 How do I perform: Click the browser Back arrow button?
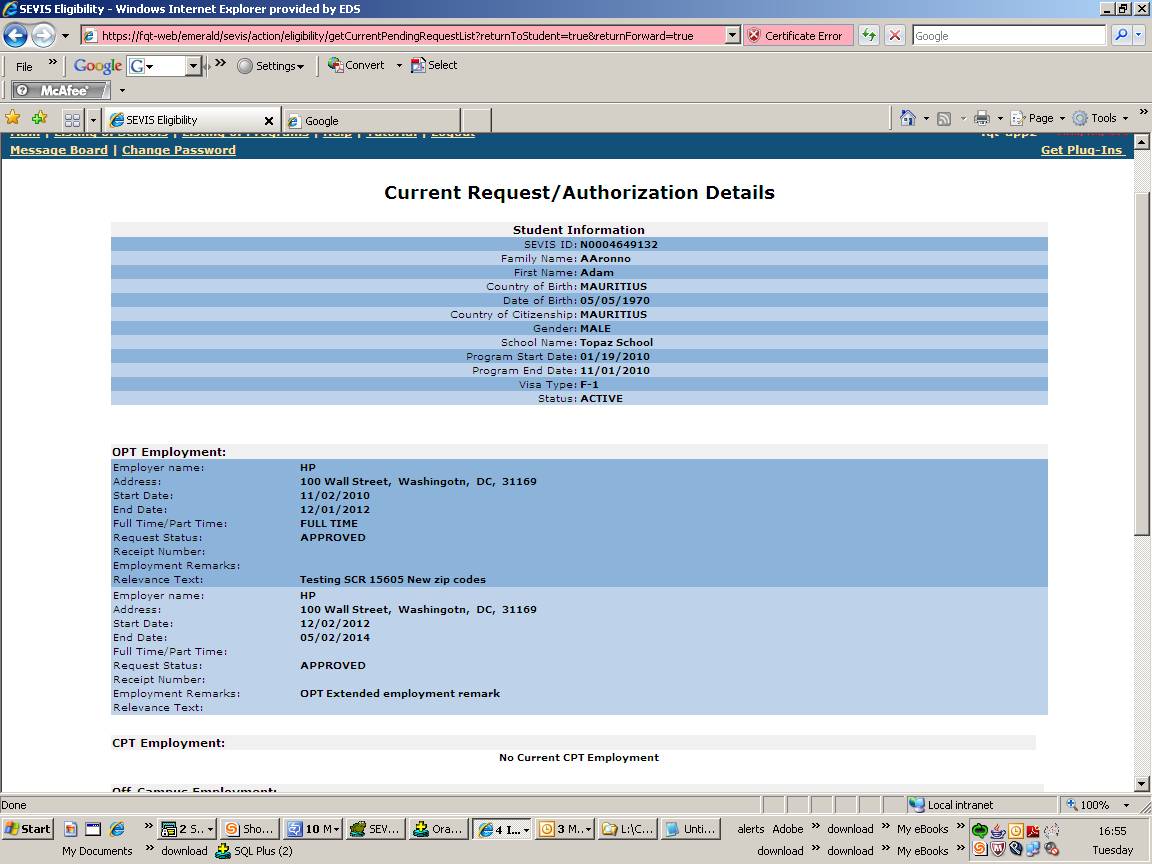click(16, 36)
